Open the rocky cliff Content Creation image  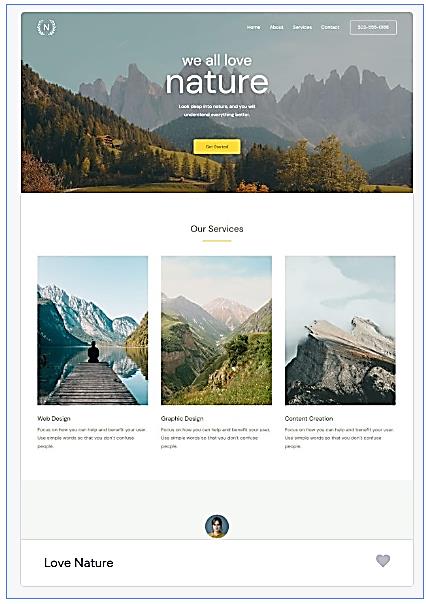pyautogui.click(x=340, y=330)
